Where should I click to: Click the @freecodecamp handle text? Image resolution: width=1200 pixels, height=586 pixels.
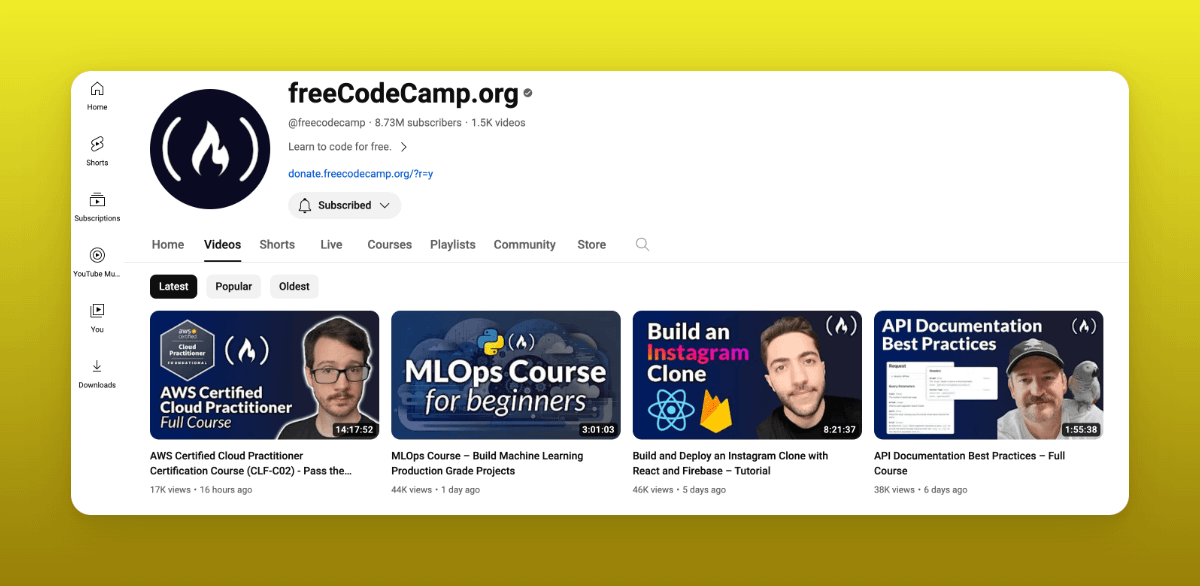click(x=326, y=123)
